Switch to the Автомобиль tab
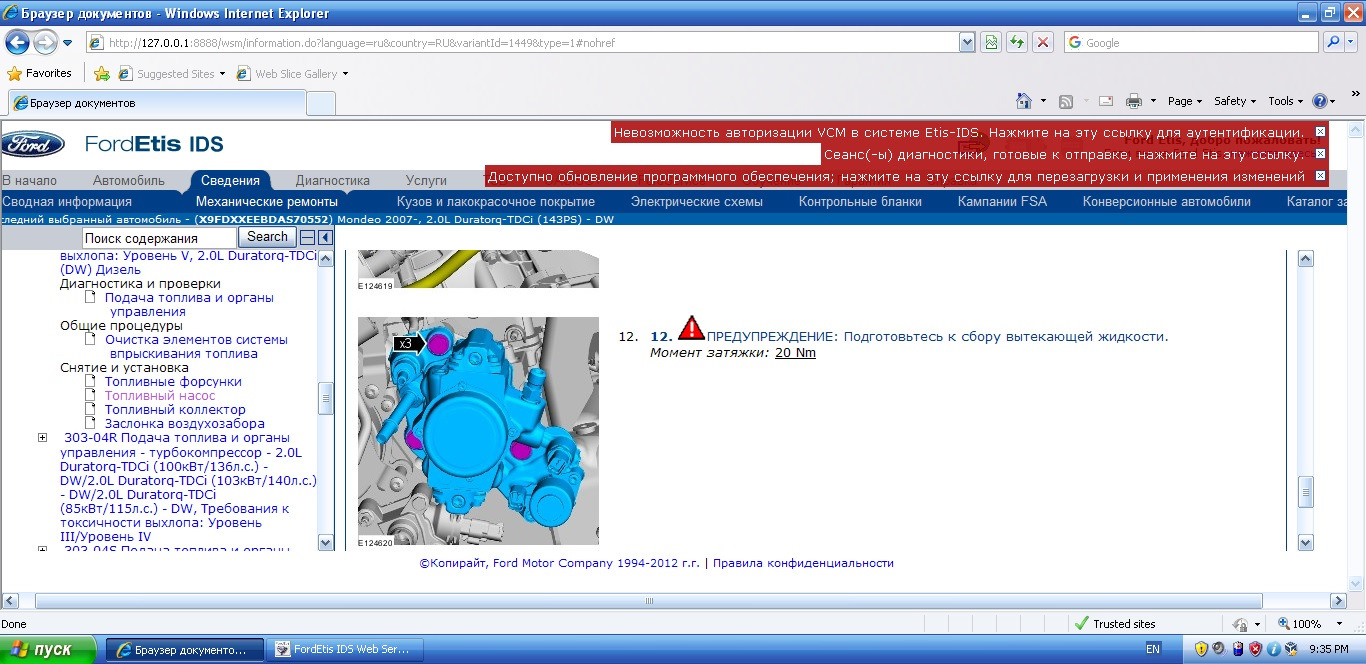Screen dimensions: 1366x664 [129, 181]
